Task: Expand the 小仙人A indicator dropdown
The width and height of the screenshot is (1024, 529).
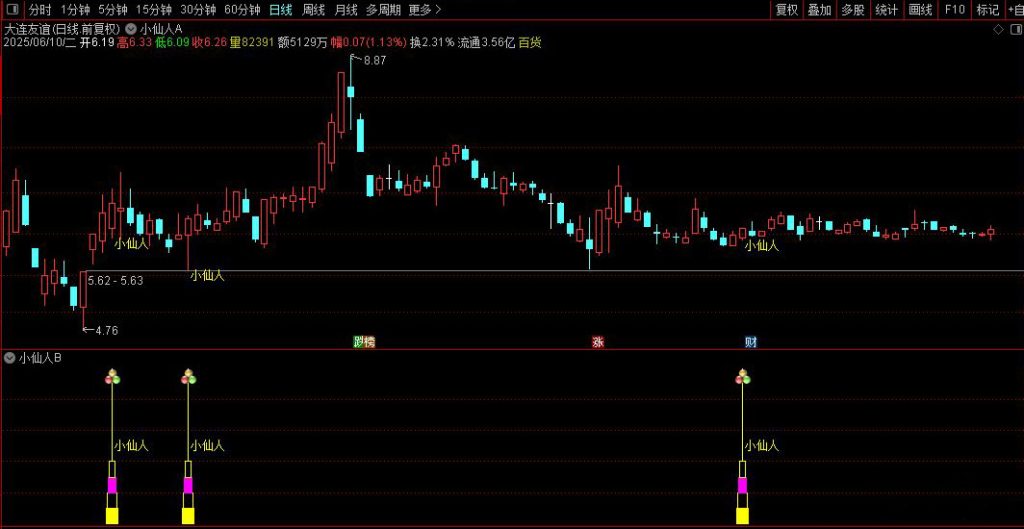Action: (x=131, y=29)
